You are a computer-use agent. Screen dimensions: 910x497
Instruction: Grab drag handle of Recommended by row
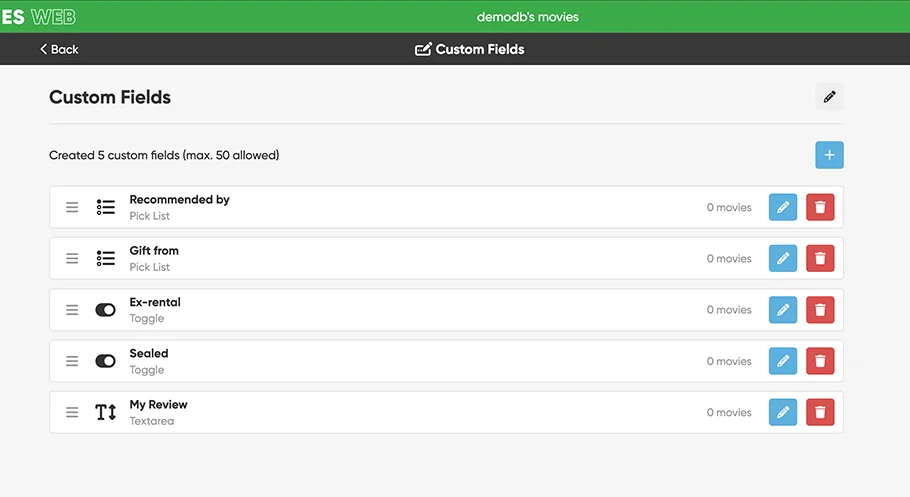(72, 207)
